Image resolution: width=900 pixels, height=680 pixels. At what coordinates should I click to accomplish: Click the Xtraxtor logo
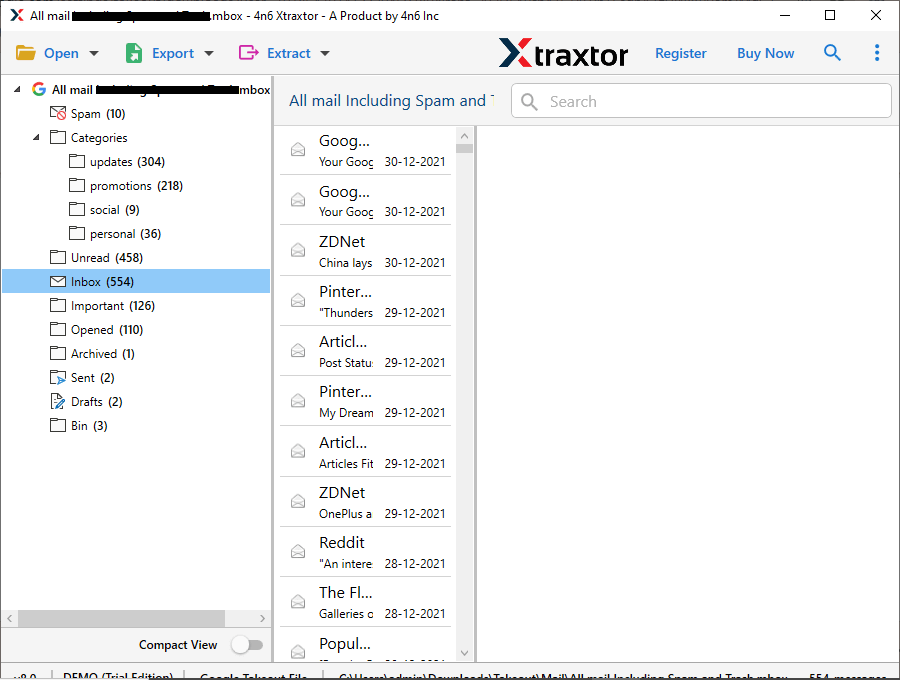(563, 52)
